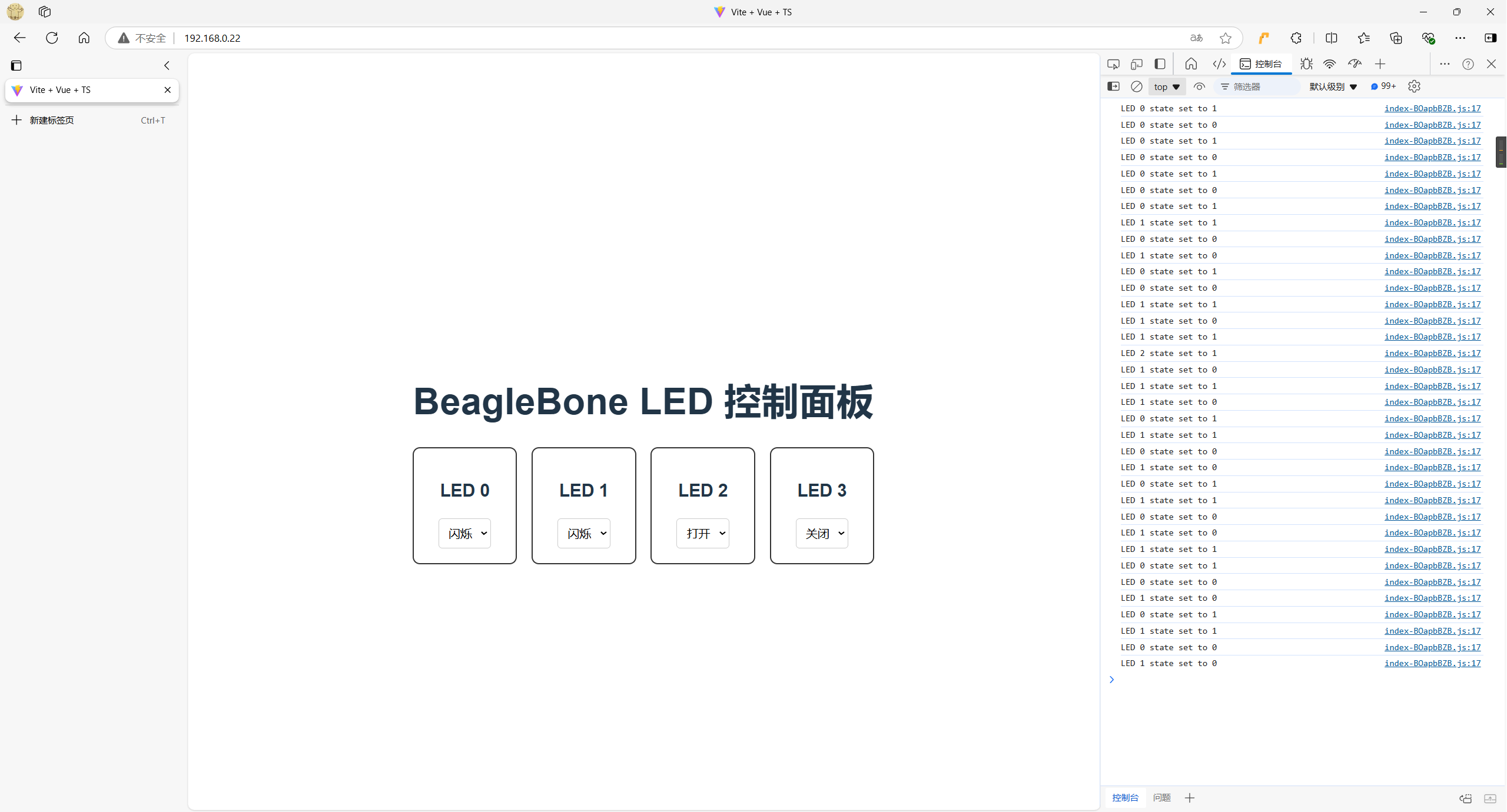Screen dimensions: 1507x812
Task: Open the LED 3 mode dropdown
Action: pos(822,534)
